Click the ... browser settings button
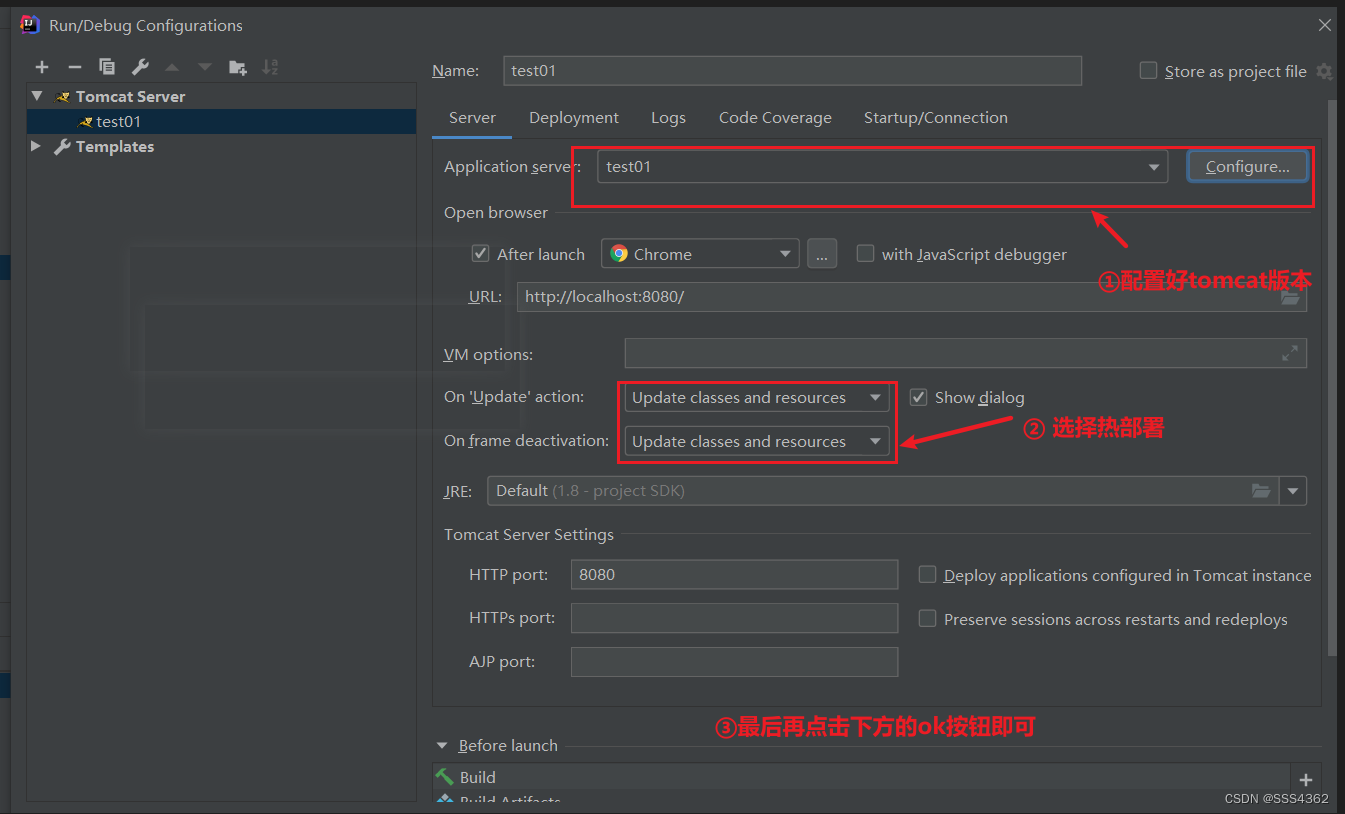The height and width of the screenshot is (814, 1345). coord(821,254)
